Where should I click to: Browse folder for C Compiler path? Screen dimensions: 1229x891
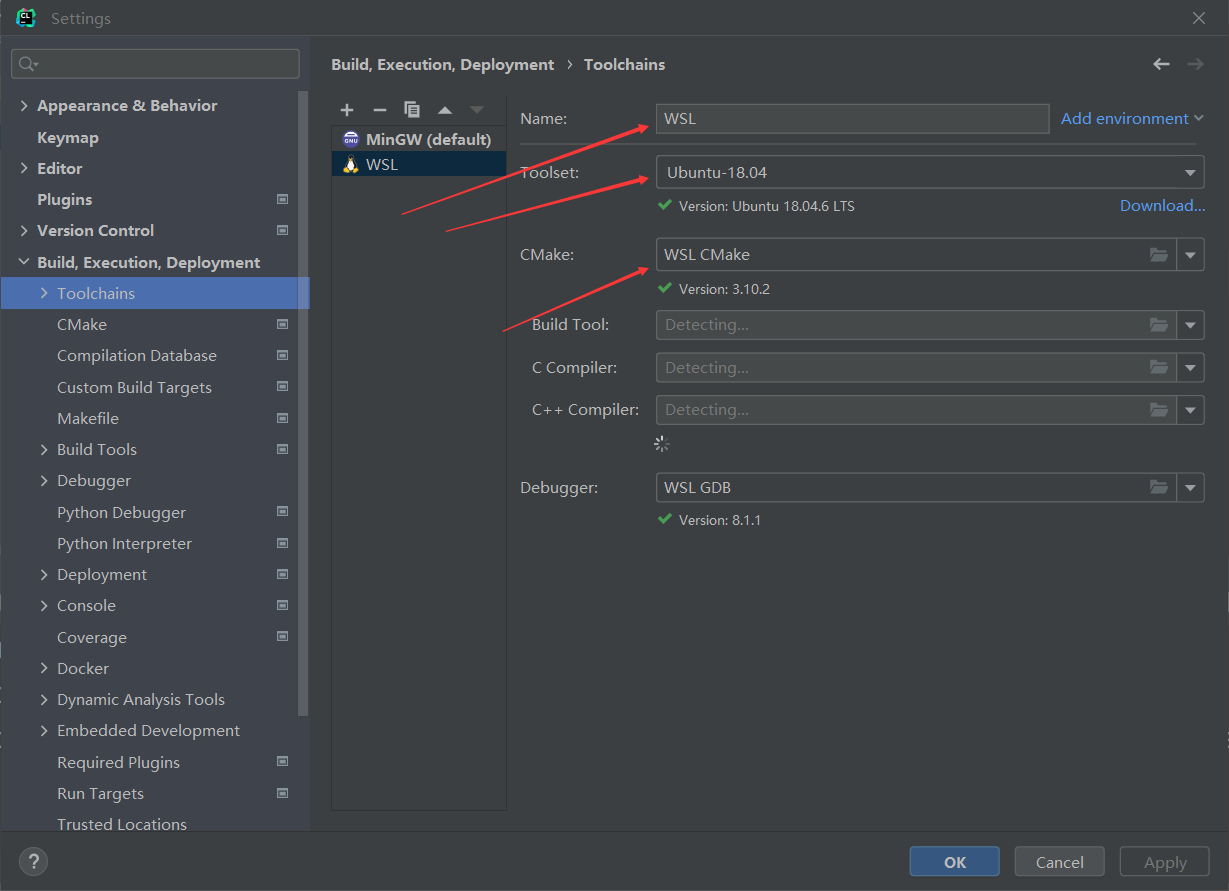(1159, 368)
